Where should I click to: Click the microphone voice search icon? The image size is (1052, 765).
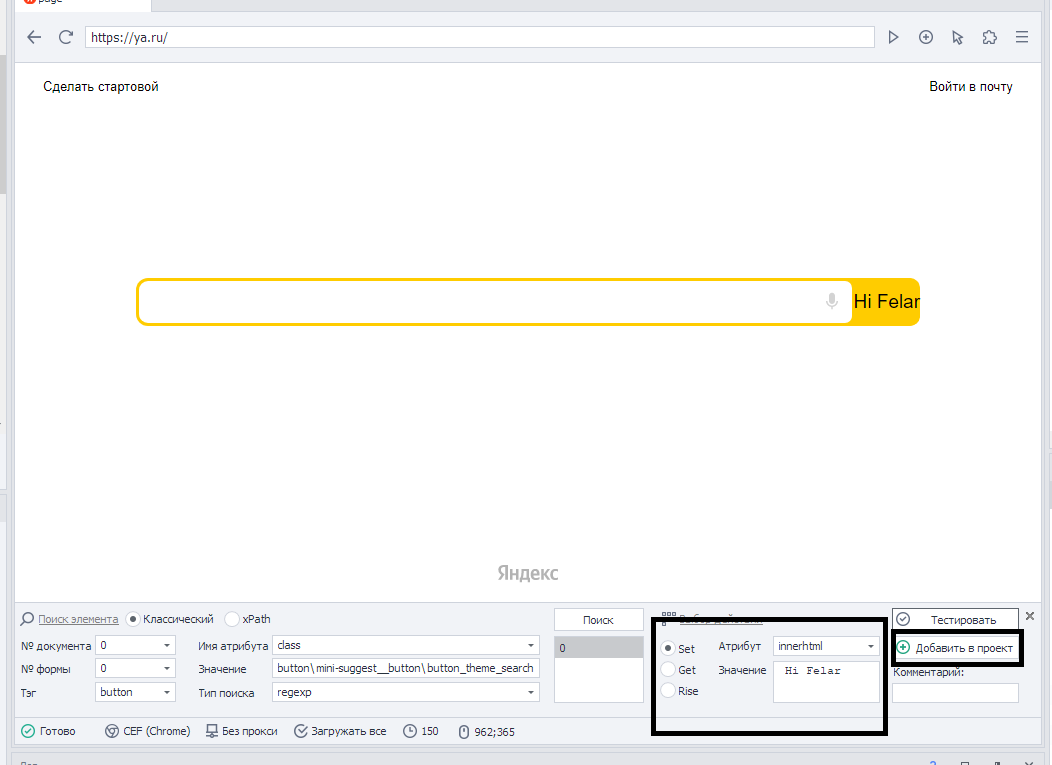tap(831, 301)
